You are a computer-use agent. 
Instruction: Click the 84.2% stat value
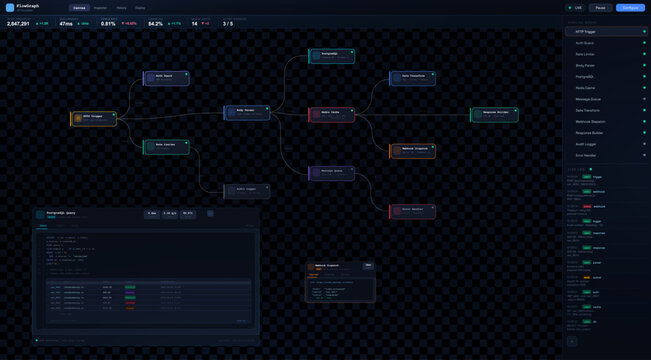point(155,24)
